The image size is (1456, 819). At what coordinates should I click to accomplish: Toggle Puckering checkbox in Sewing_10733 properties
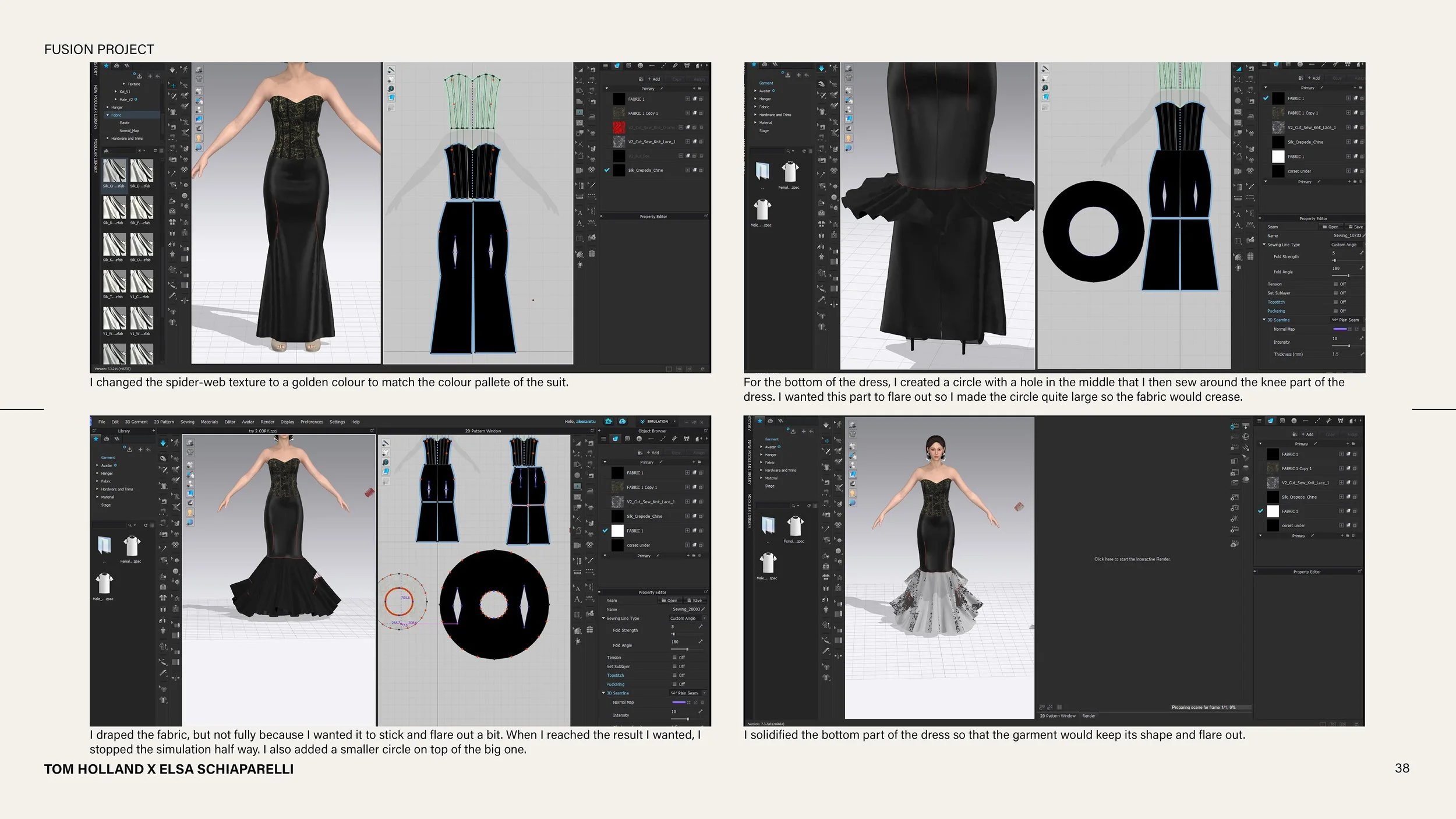(x=1335, y=310)
